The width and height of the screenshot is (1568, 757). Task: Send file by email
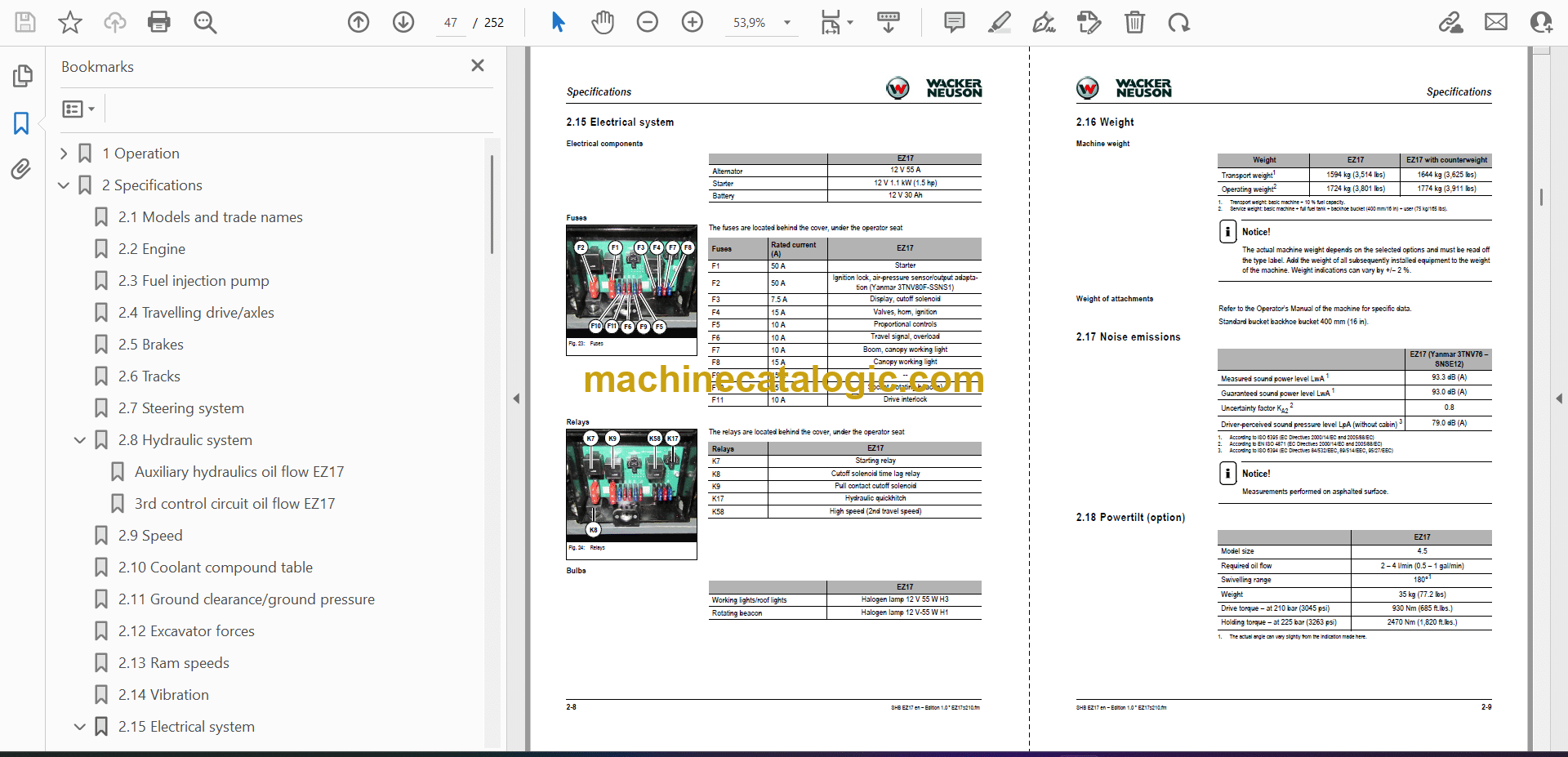pyautogui.click(x=1496, y=22)
